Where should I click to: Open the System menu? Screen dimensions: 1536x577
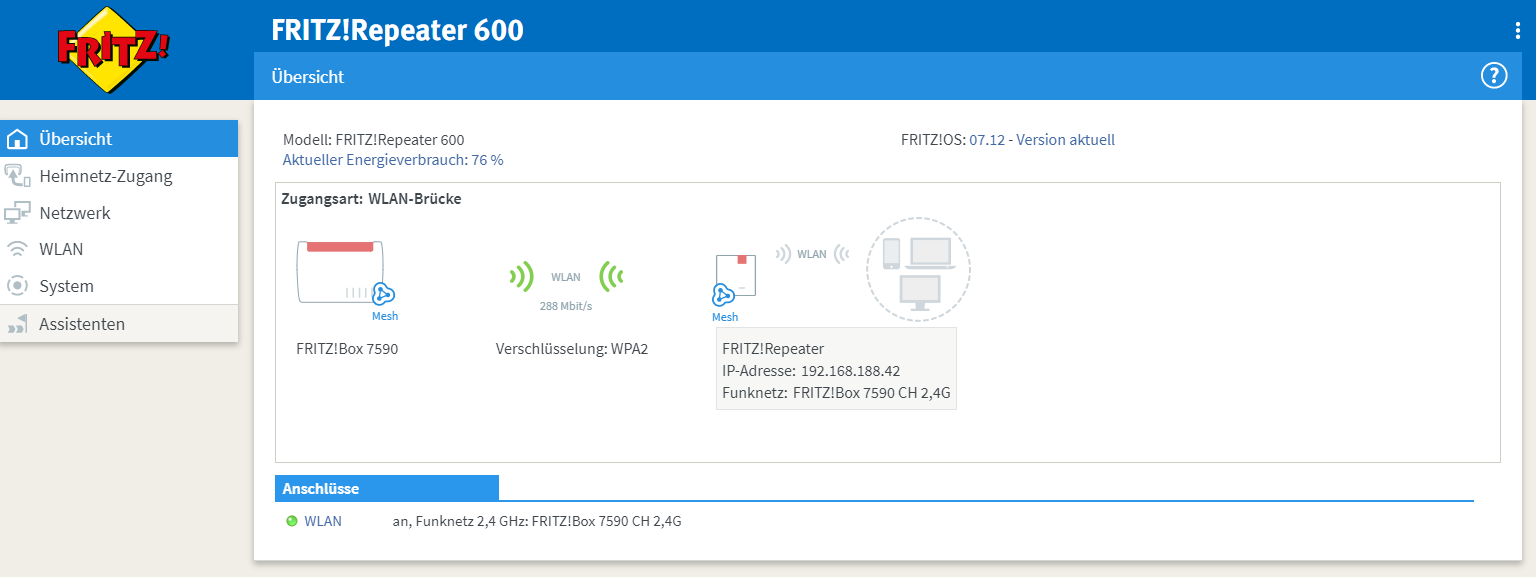tap(119, 286)
